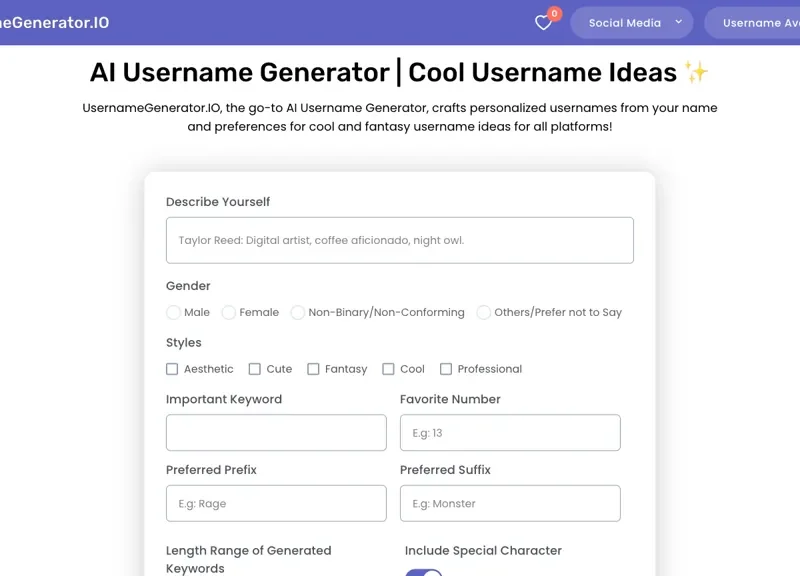Click the Important Keyword field
This screenshot has width=800, height=576.
point(276,432)
